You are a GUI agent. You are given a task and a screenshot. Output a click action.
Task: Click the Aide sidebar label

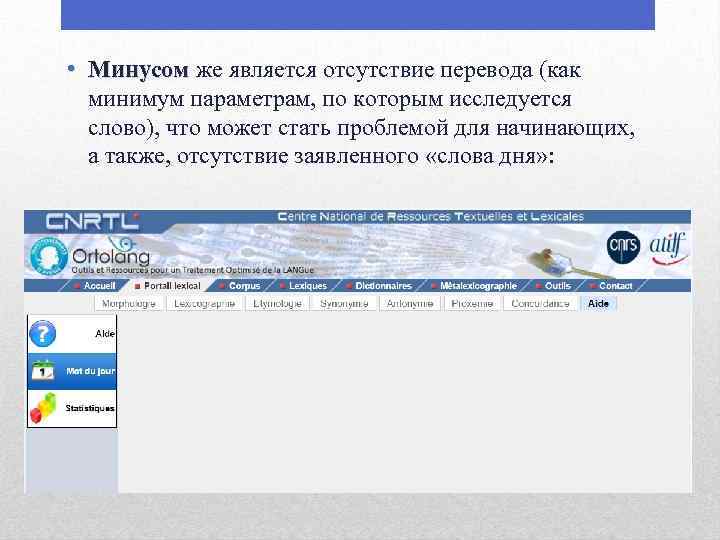pos(105,334)
